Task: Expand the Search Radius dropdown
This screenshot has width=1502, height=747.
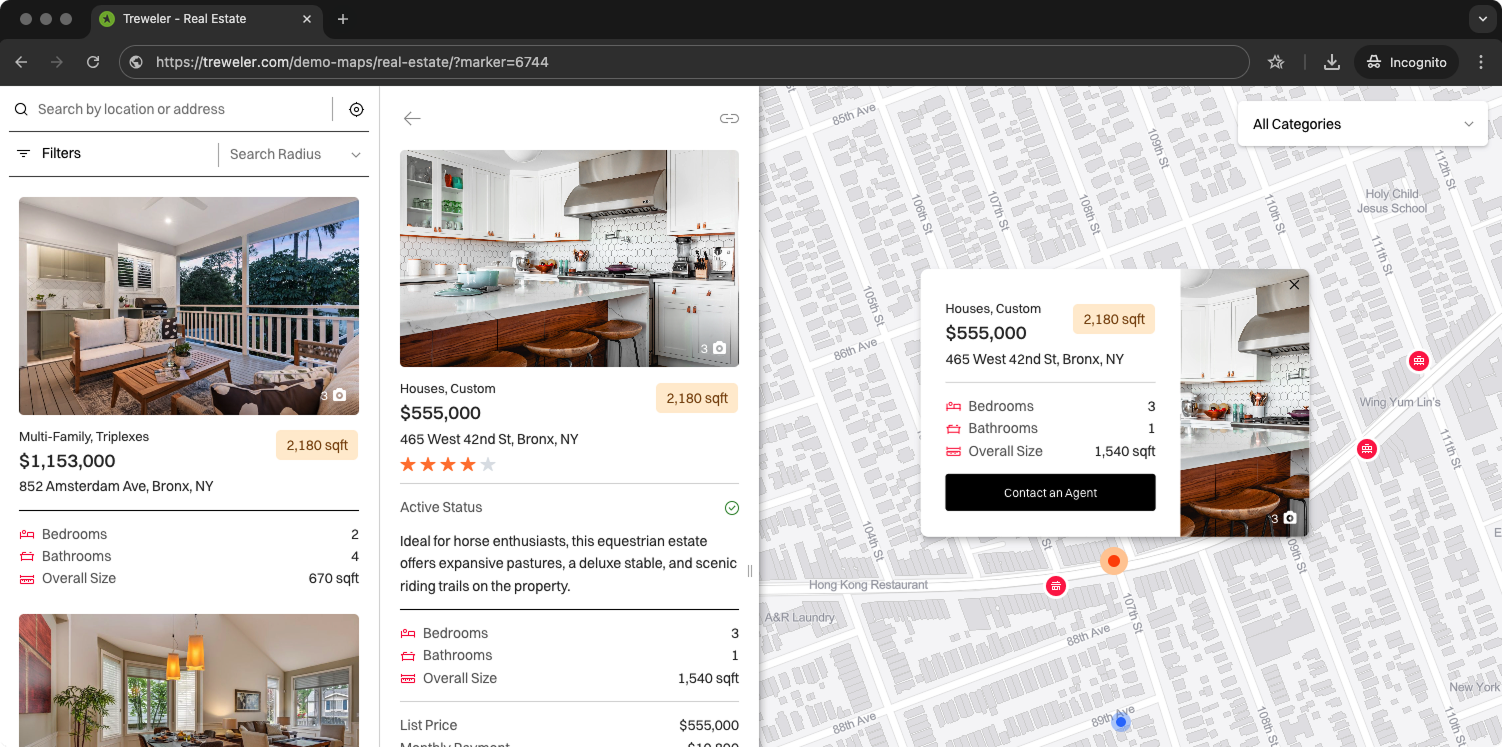Action: pyautogui.click(x=295, y=154)
